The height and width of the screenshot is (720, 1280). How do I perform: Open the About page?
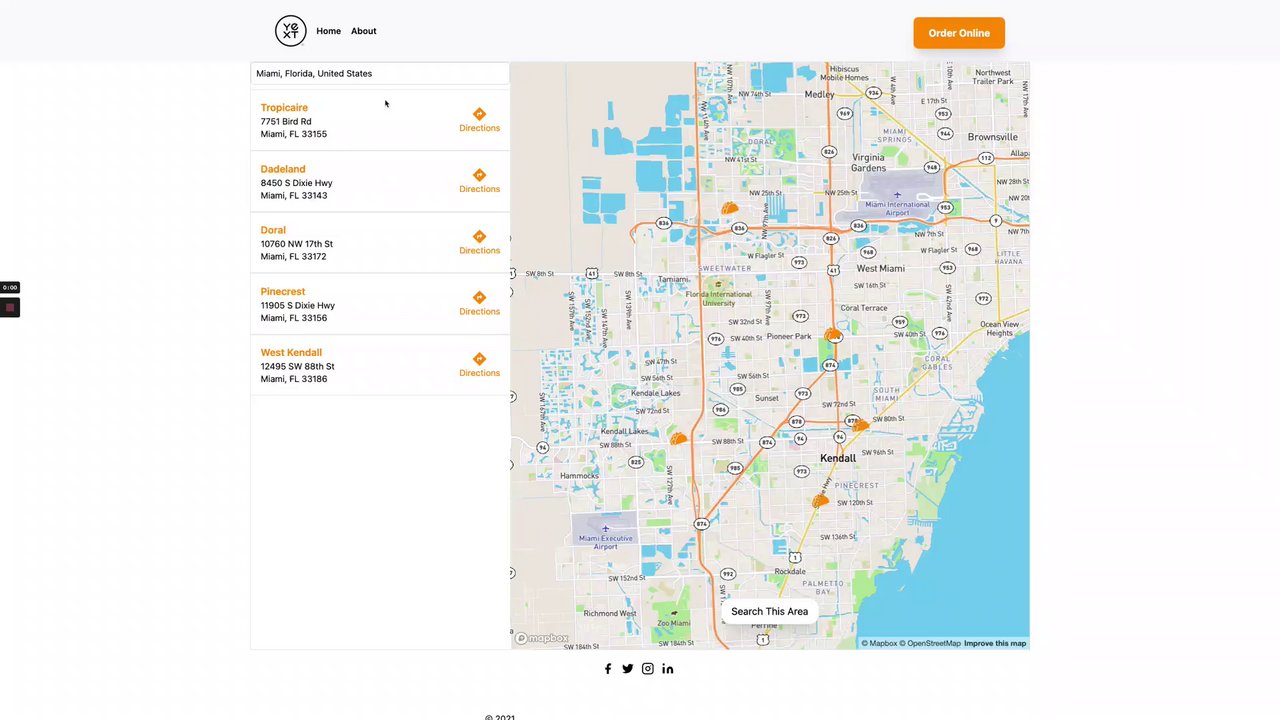(363, 31)
